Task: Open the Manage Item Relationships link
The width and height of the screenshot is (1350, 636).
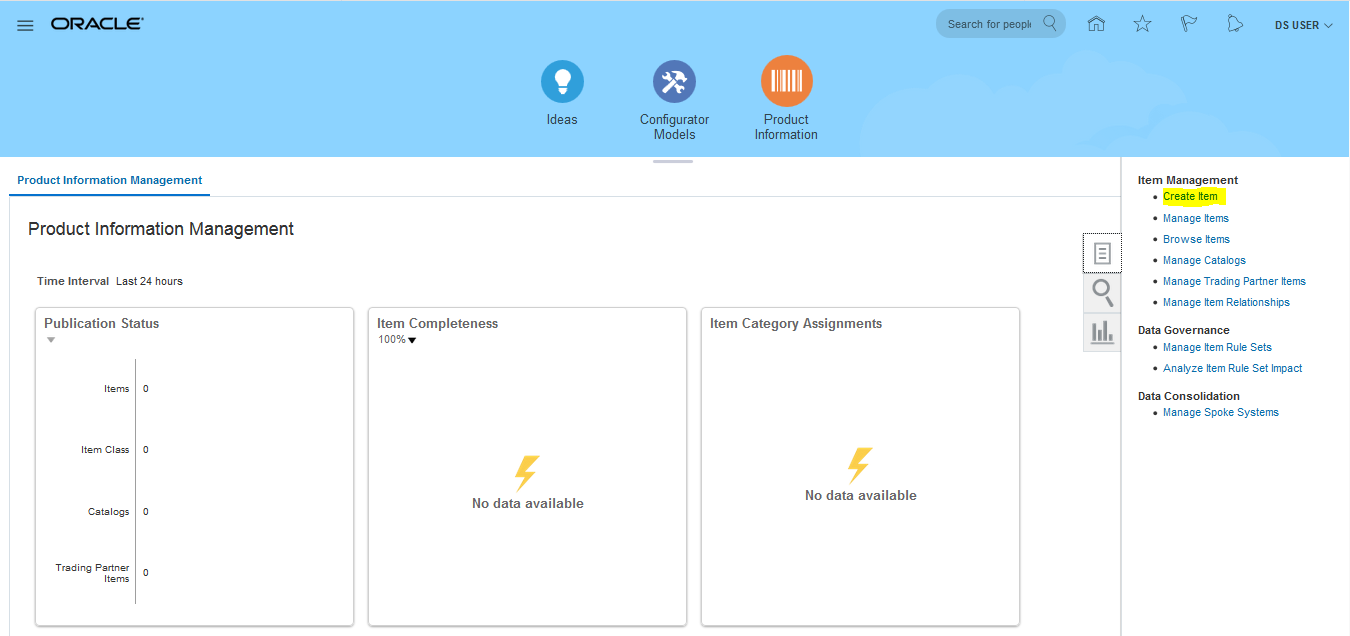Action: coord(1226,302)
